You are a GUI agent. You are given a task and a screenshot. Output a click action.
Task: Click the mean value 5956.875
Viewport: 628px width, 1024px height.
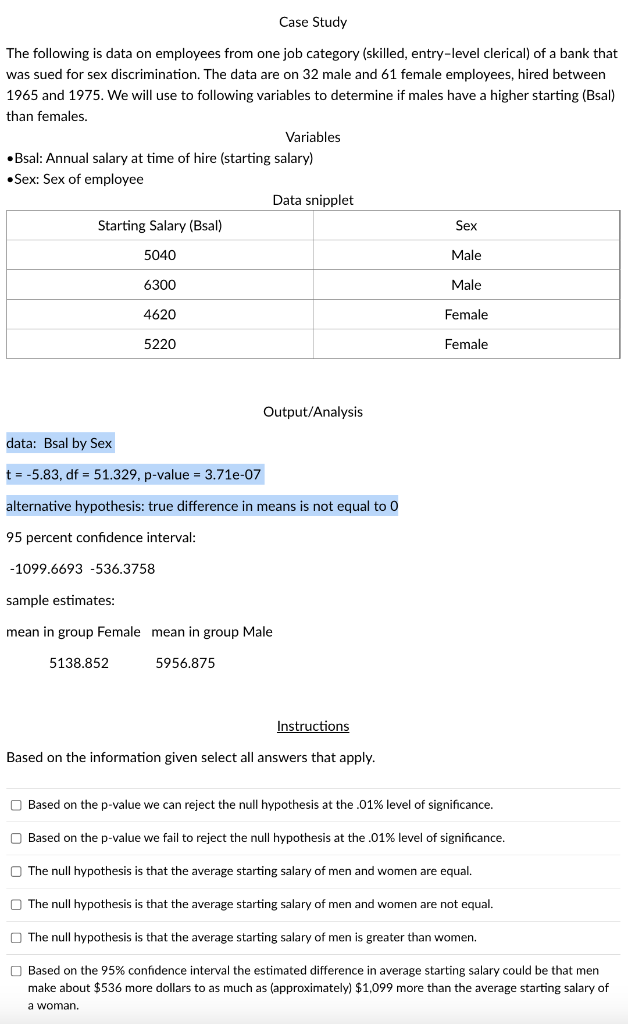[185, 664]
